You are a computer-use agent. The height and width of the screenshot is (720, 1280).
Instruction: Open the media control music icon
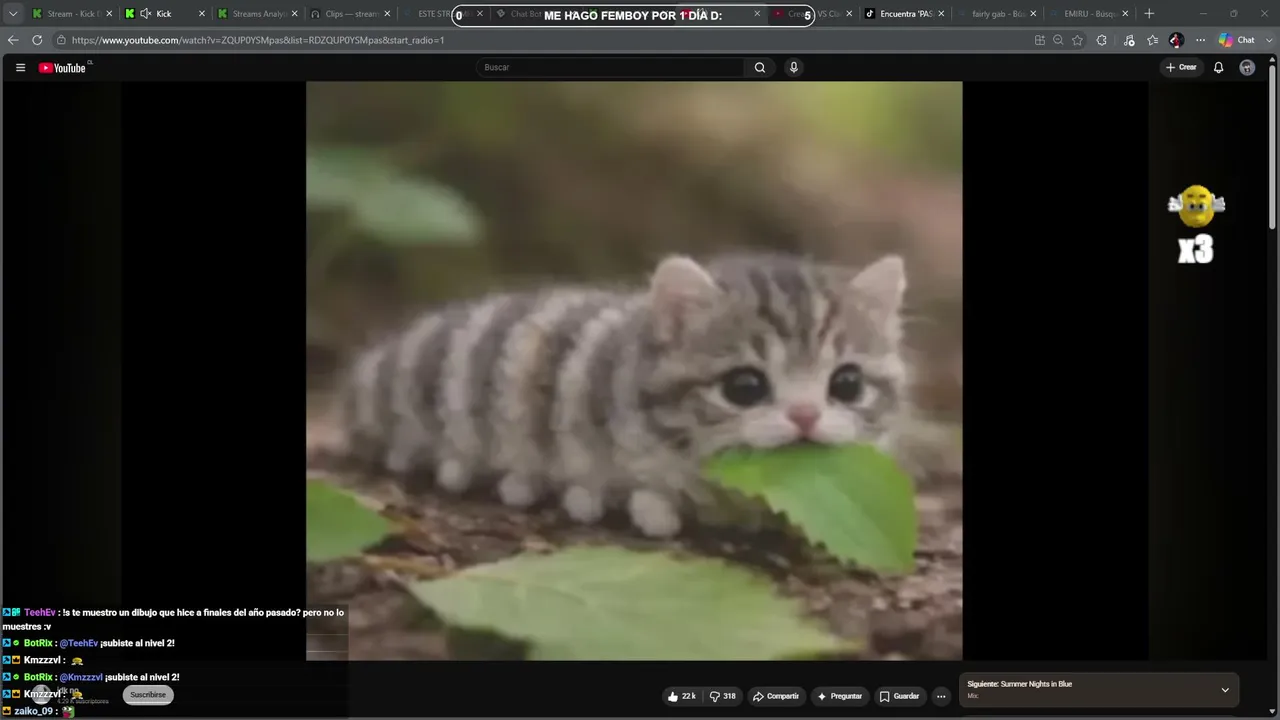tap(1129, 40)
